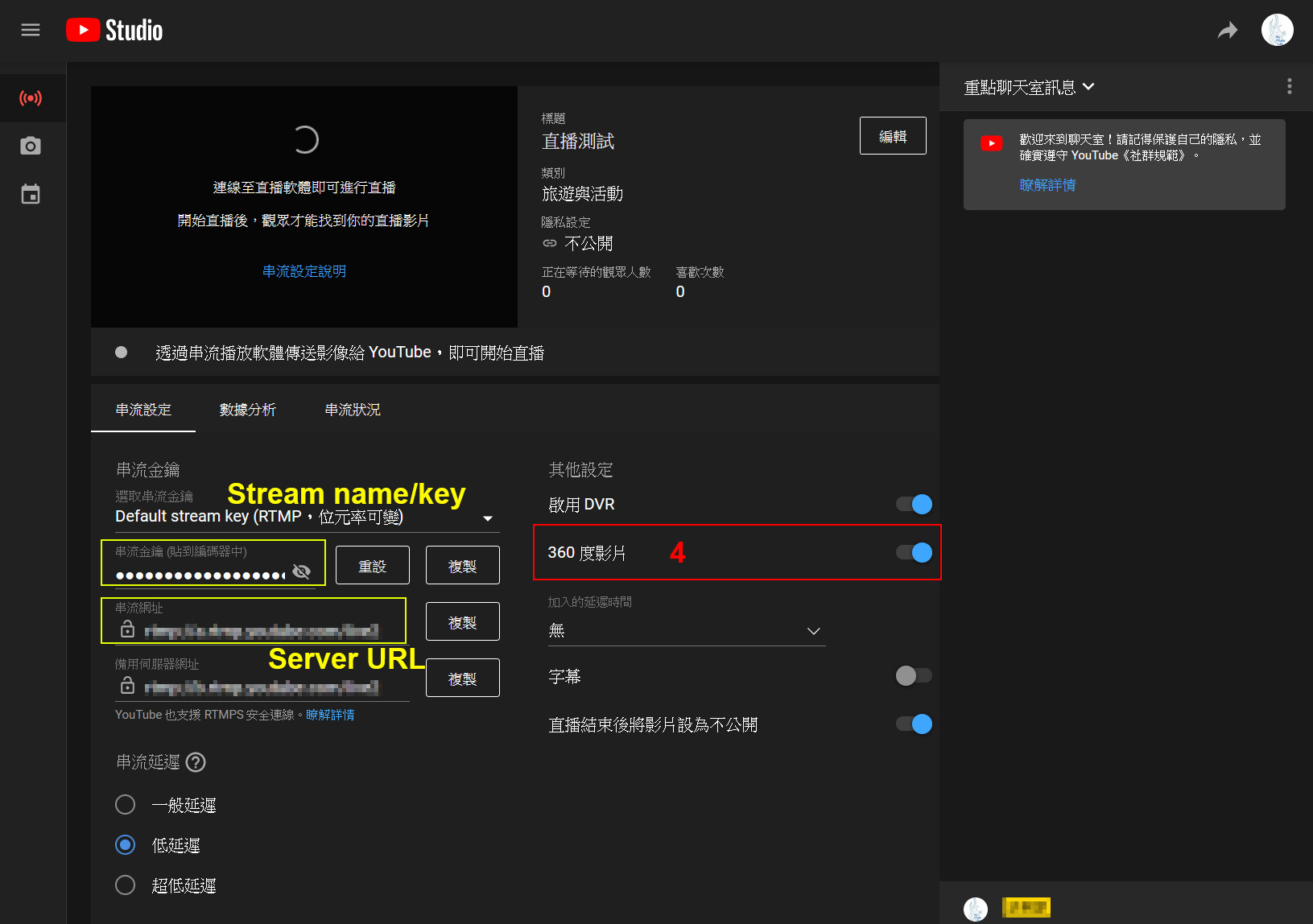The height and width of the screenshot is (924, 1313).
Task: Disable the 360 度影片 switch
Action: point(914,553)
